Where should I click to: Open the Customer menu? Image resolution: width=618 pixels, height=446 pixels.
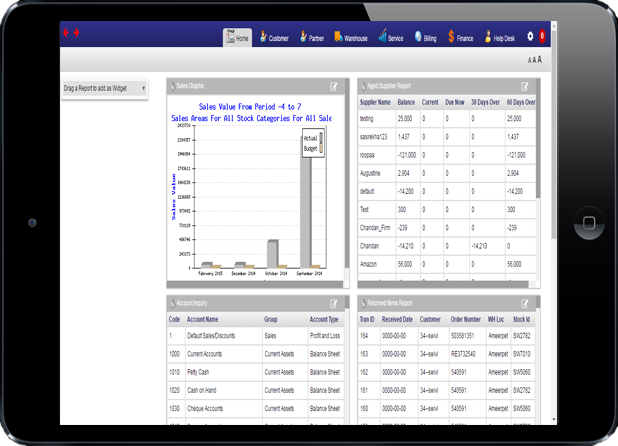click(x=274, y=38)
